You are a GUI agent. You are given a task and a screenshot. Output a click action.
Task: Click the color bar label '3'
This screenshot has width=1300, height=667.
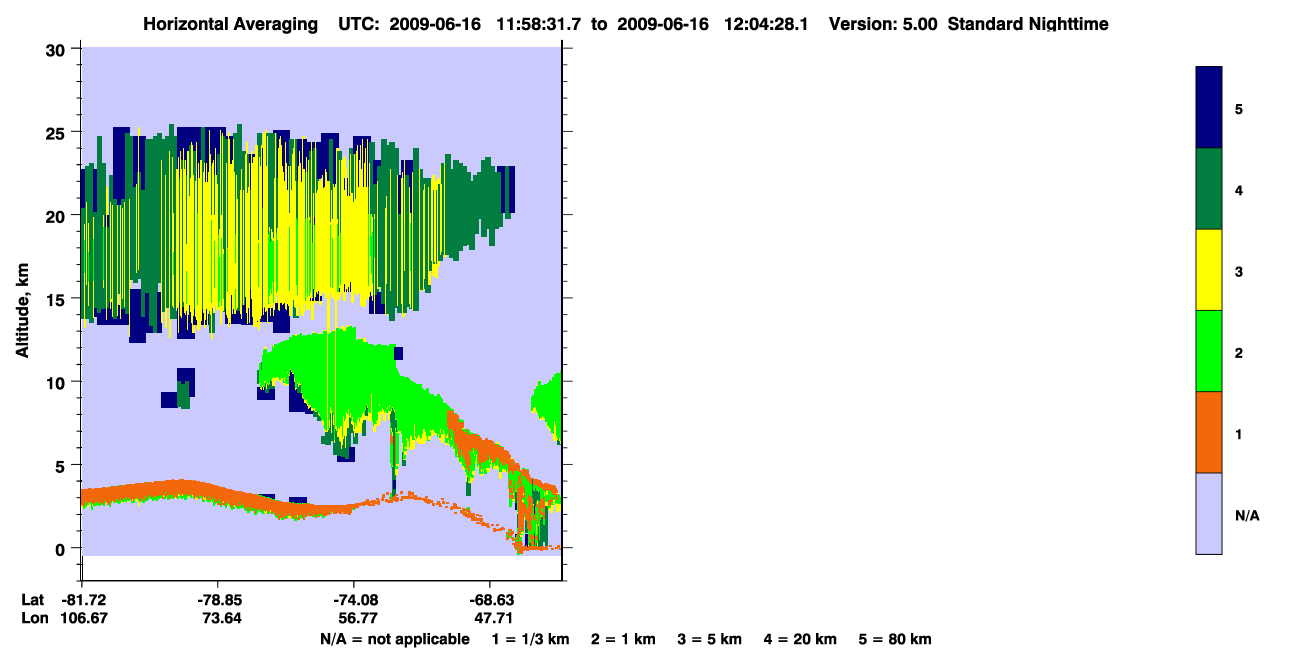click(1239, 271)
